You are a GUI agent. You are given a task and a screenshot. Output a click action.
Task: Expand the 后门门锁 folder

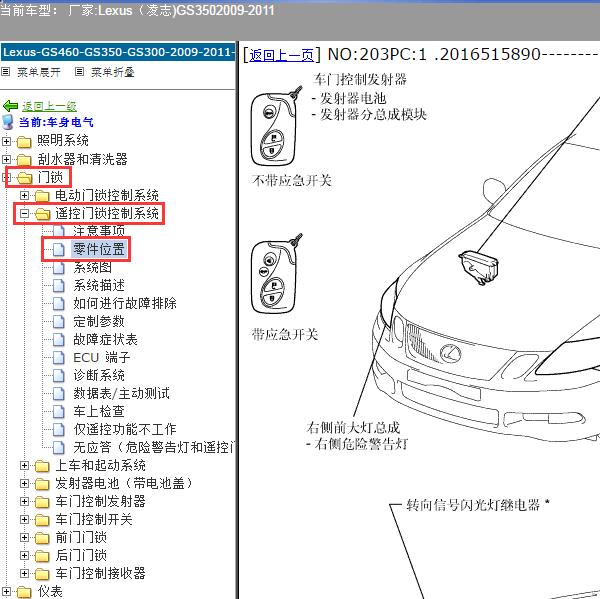24,555
